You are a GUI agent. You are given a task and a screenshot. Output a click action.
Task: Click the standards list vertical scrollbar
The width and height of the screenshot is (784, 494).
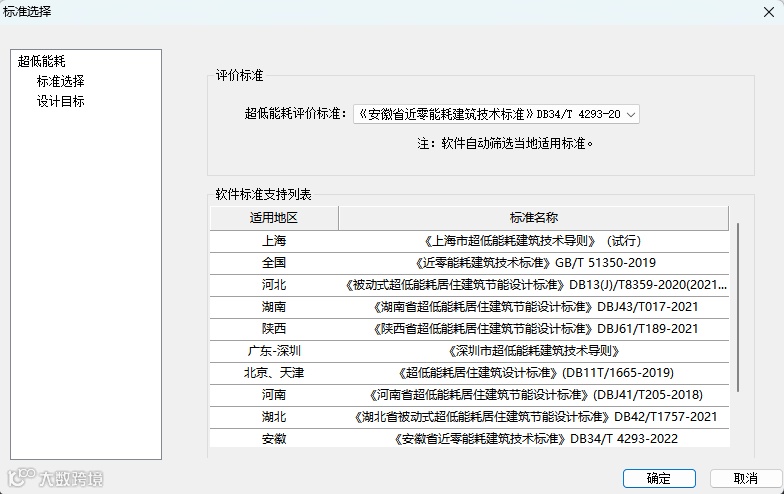point(738,308)
